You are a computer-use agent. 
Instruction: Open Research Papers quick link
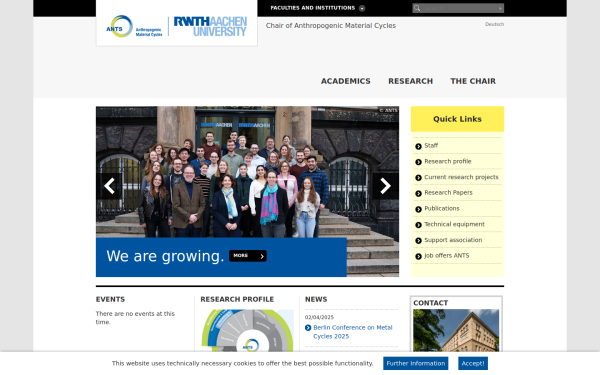click(448, 193)
